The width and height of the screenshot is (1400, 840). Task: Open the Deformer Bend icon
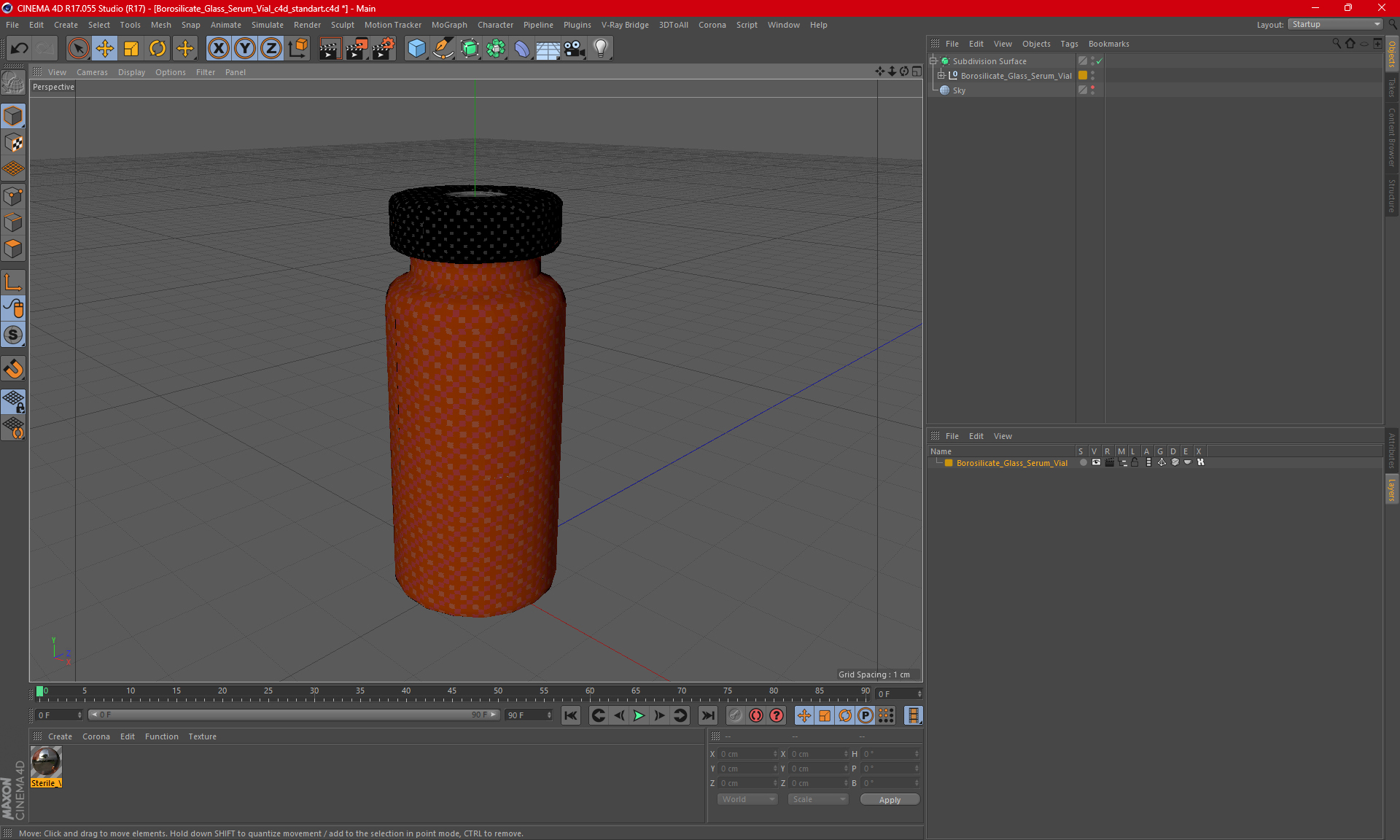522,48
